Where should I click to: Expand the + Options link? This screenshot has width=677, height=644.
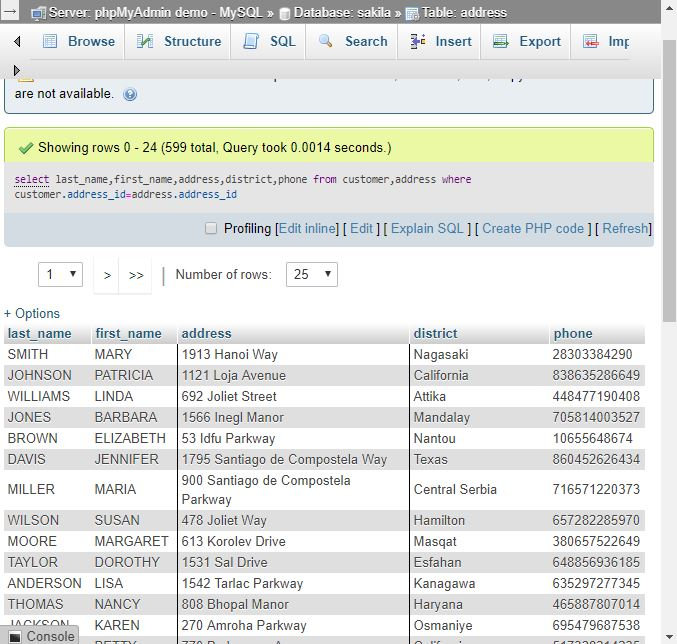32,313
